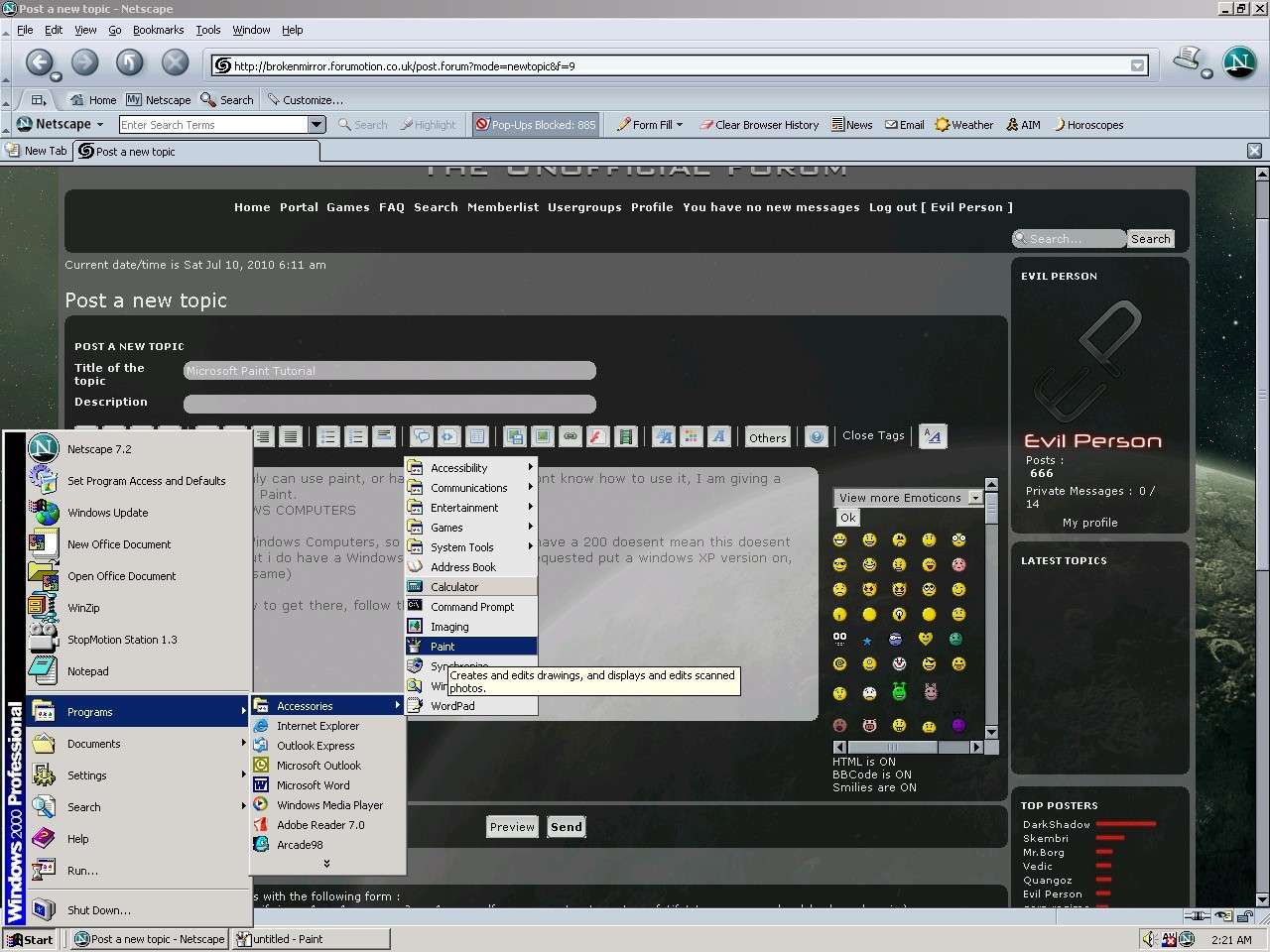The image size is (1270, 952).
Task: Click the bulleted list editor icon
Action: pyautogui.click(x=328, y=436)
